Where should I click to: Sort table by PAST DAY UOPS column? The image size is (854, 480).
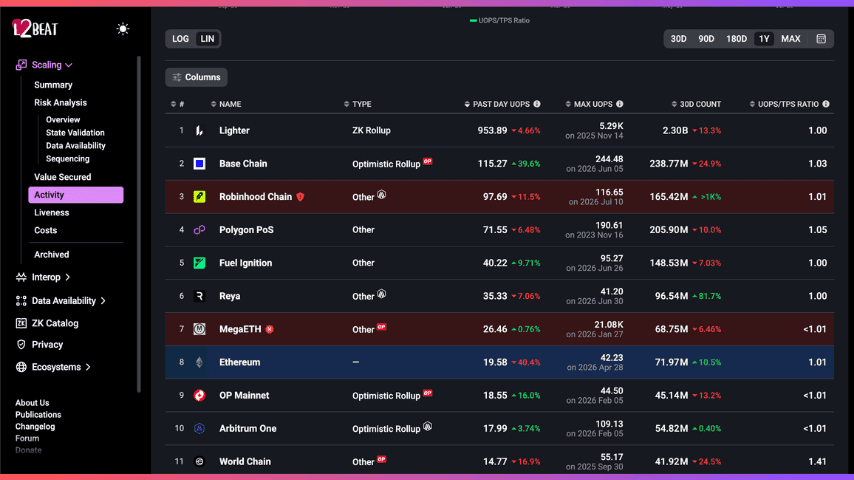tap(497, 104)
